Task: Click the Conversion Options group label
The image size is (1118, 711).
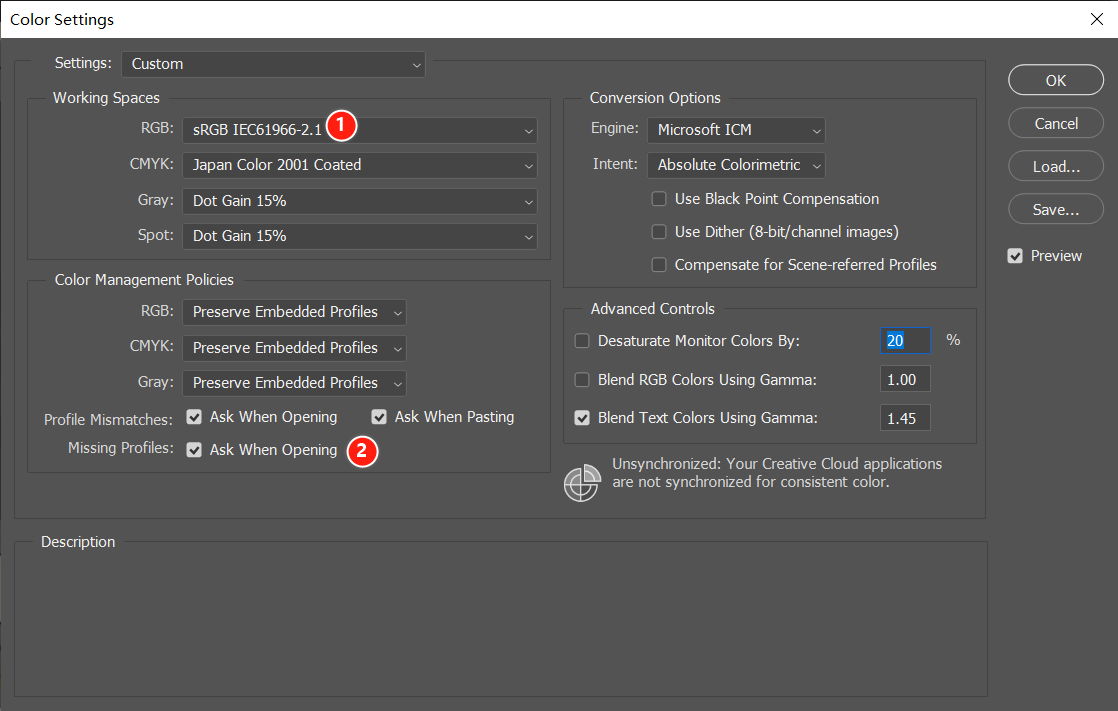Action: click(x=655, y=98)
